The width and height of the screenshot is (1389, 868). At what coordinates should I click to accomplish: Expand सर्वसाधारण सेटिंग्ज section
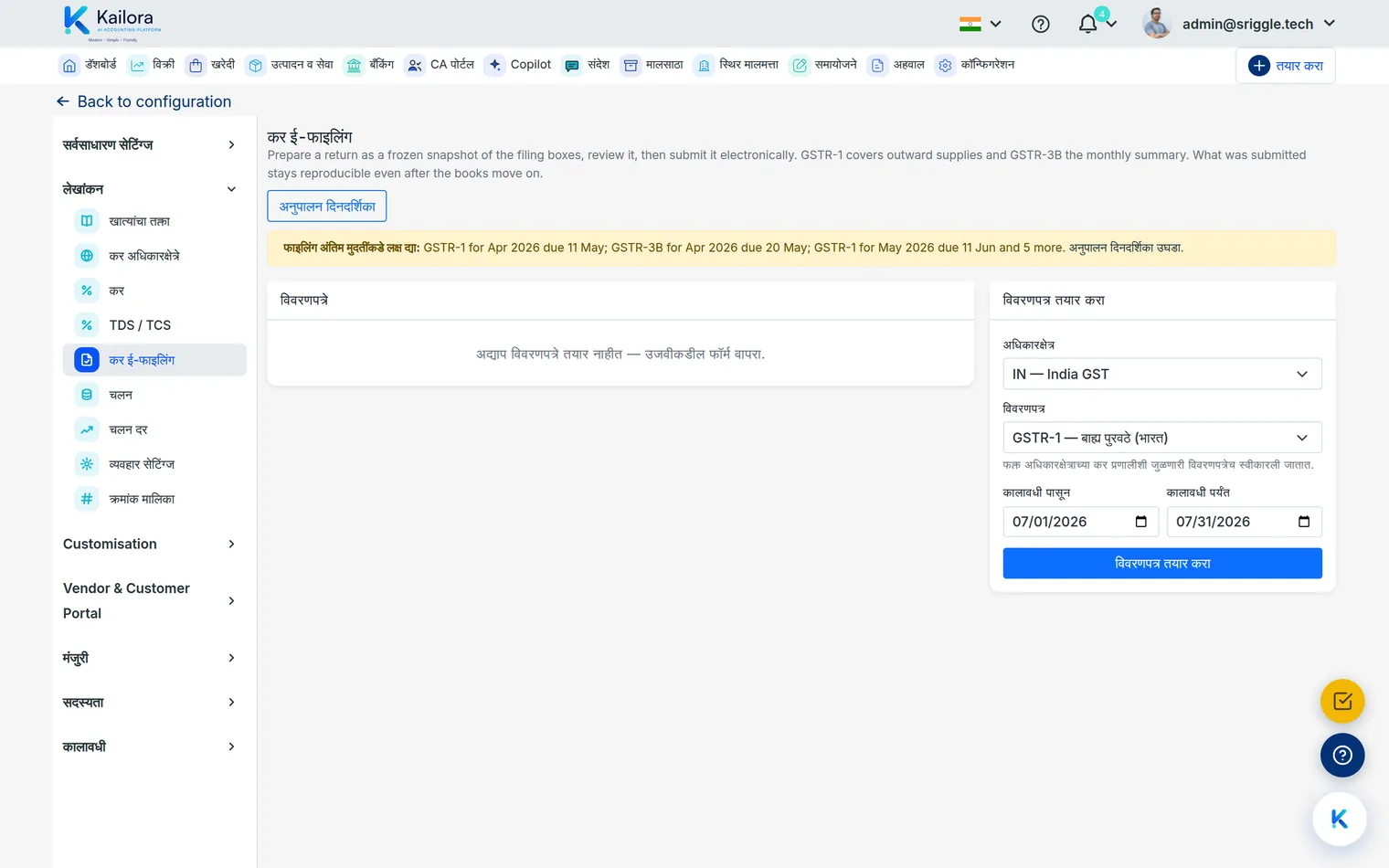(x=149, y=144)
